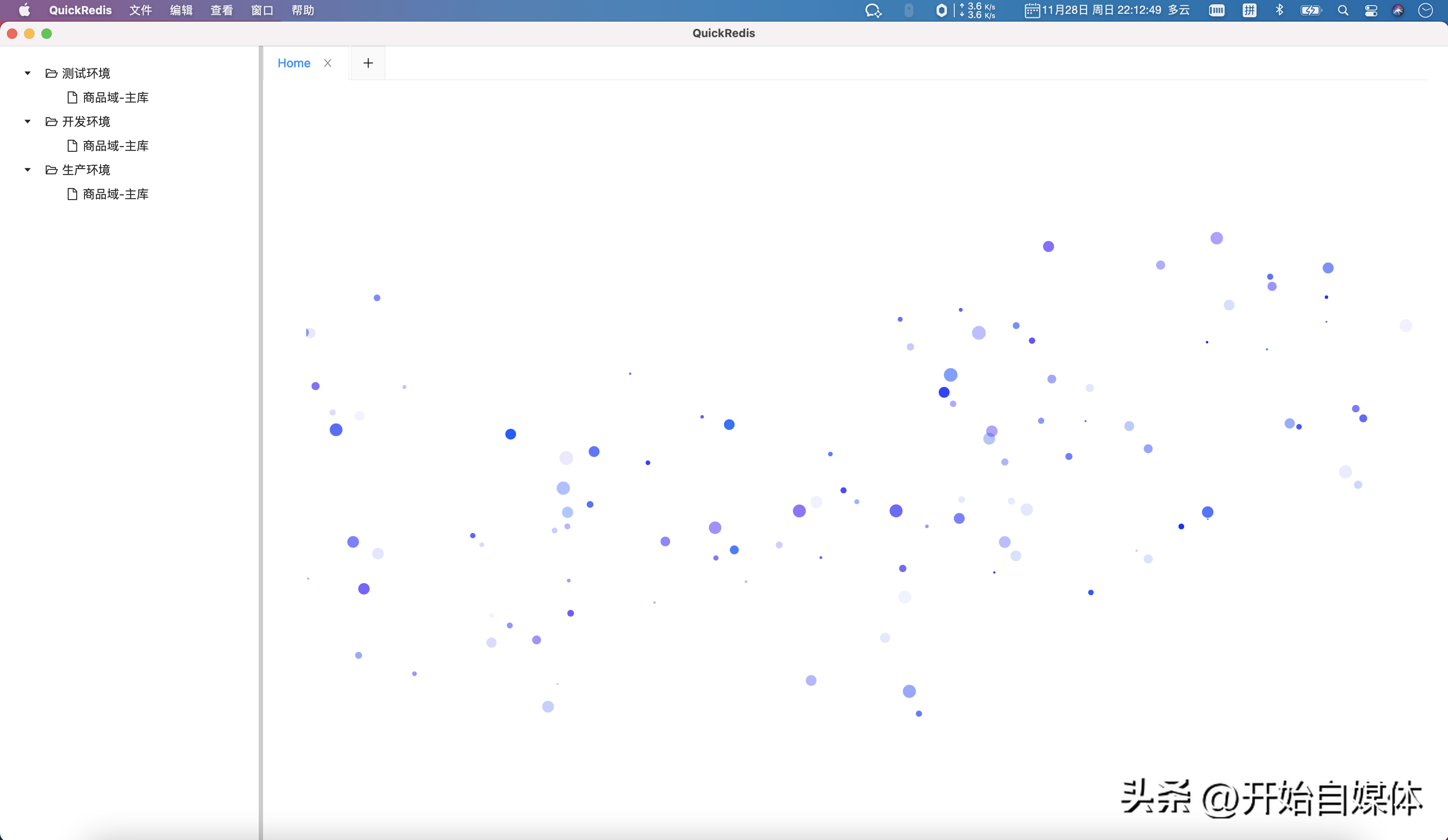Open the 窗口 menu
The height and width of the screenshot is (840, 1448).
tap(262, 10)
